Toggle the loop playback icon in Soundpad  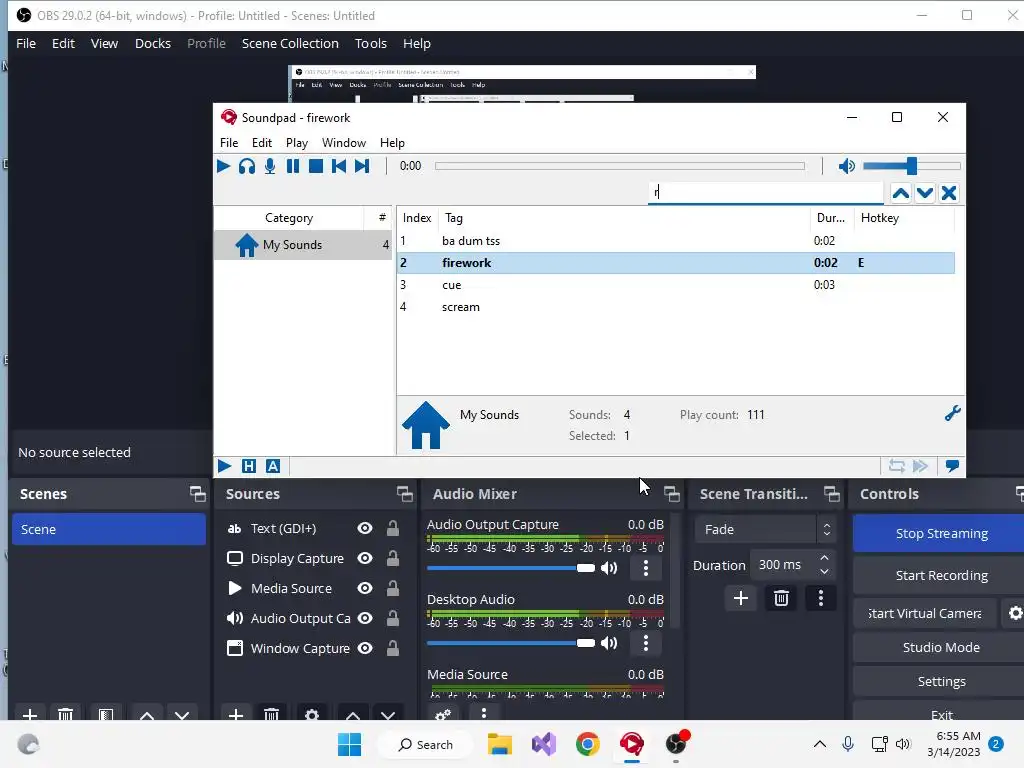click(897, 466)
